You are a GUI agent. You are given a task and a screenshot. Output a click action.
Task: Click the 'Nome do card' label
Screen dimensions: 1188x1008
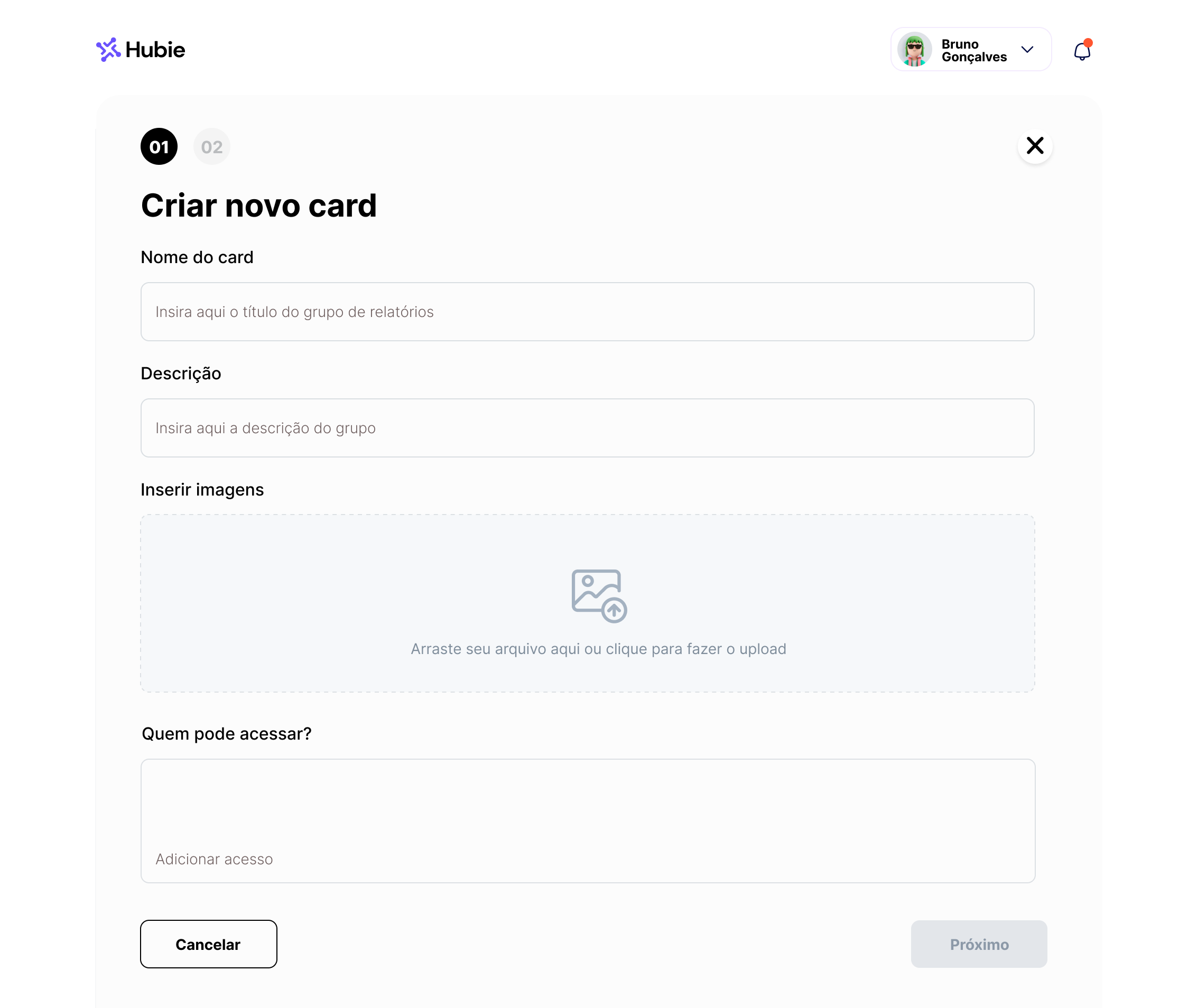(197, 258)
